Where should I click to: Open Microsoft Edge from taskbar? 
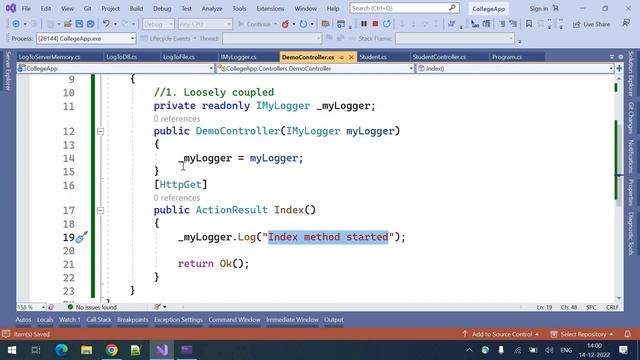[x=62, y=350]
